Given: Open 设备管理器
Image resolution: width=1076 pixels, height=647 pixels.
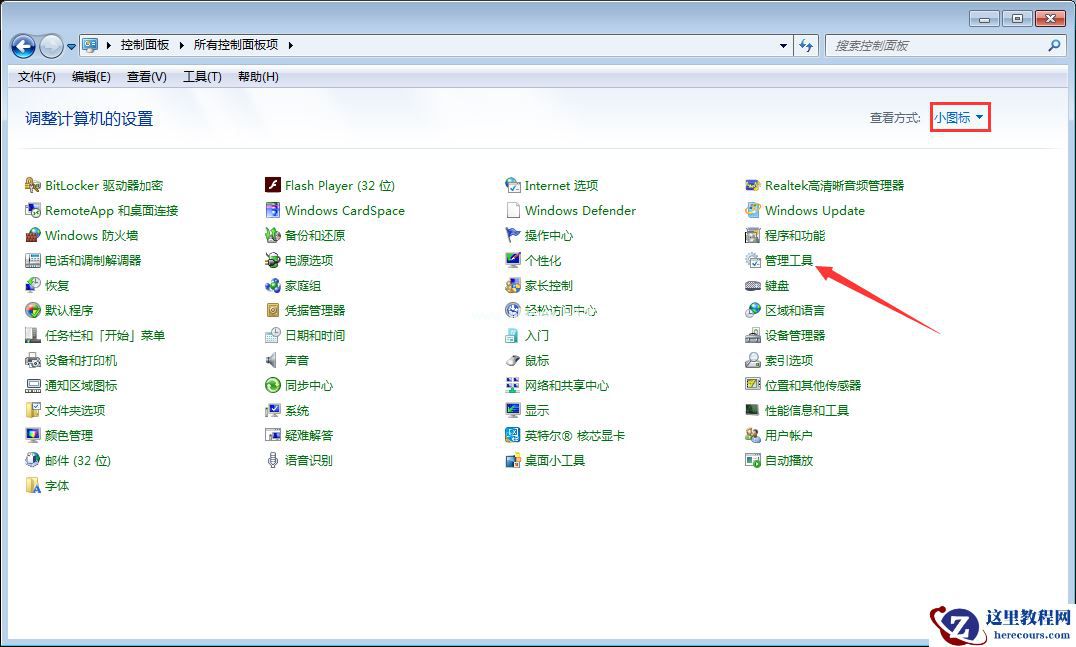Looking at the screenshot, I should coord(796,335).
